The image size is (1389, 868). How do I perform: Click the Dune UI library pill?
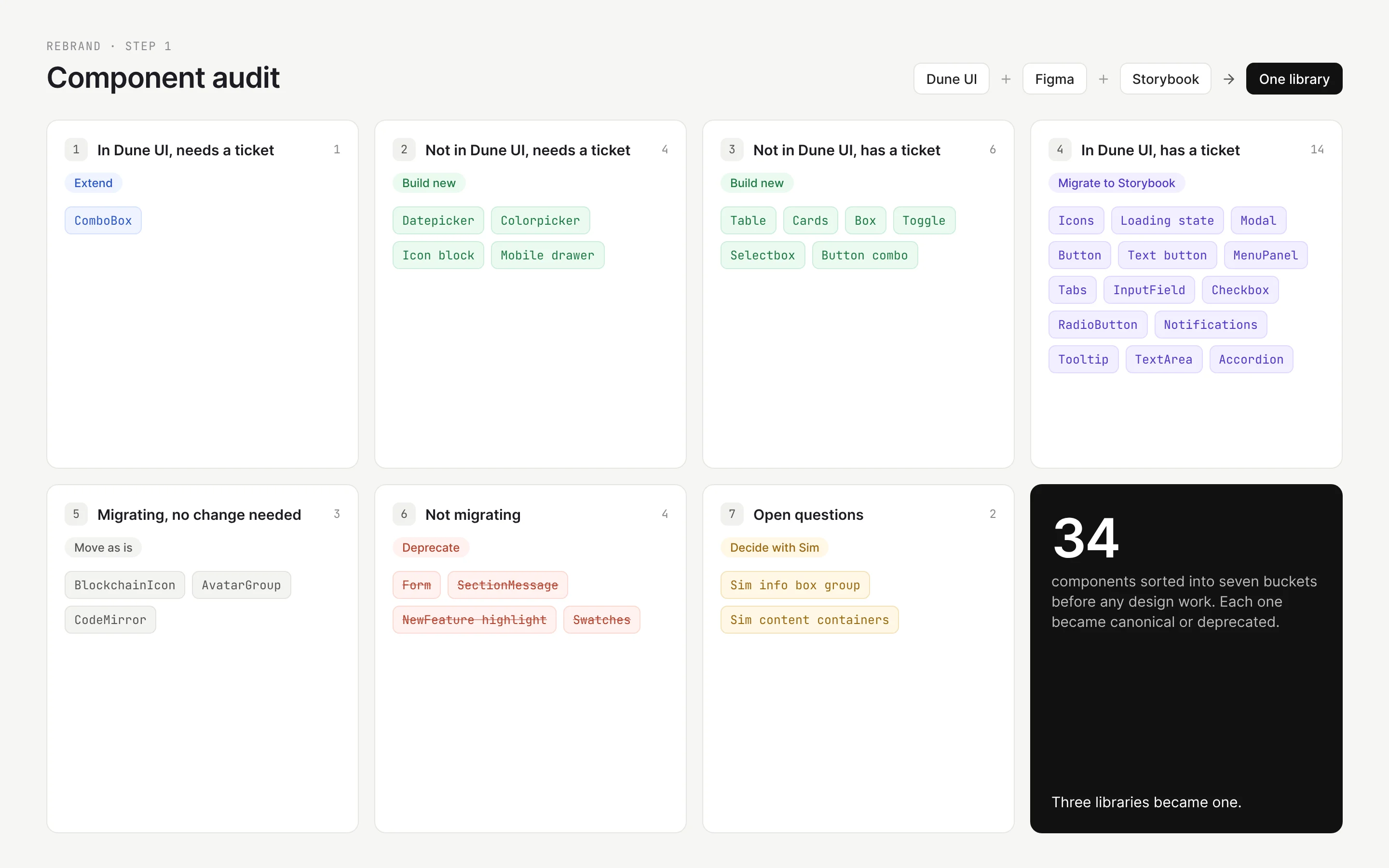click(x=951, y=79)
